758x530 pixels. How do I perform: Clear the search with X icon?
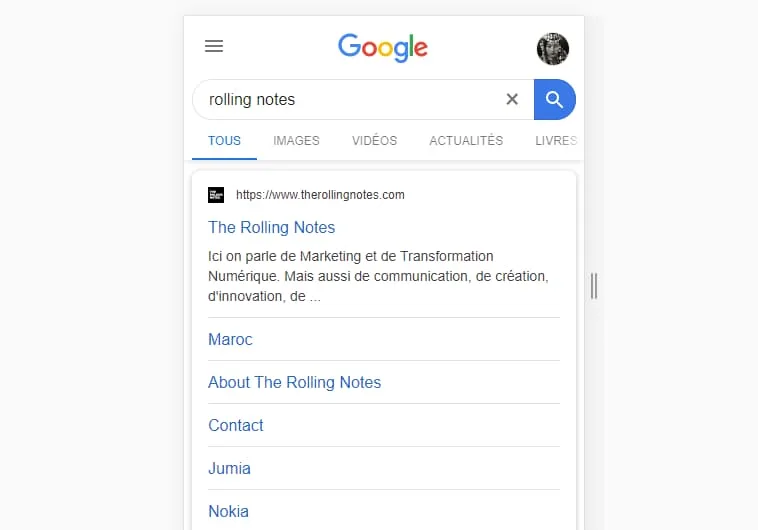(x=512, y=99)
